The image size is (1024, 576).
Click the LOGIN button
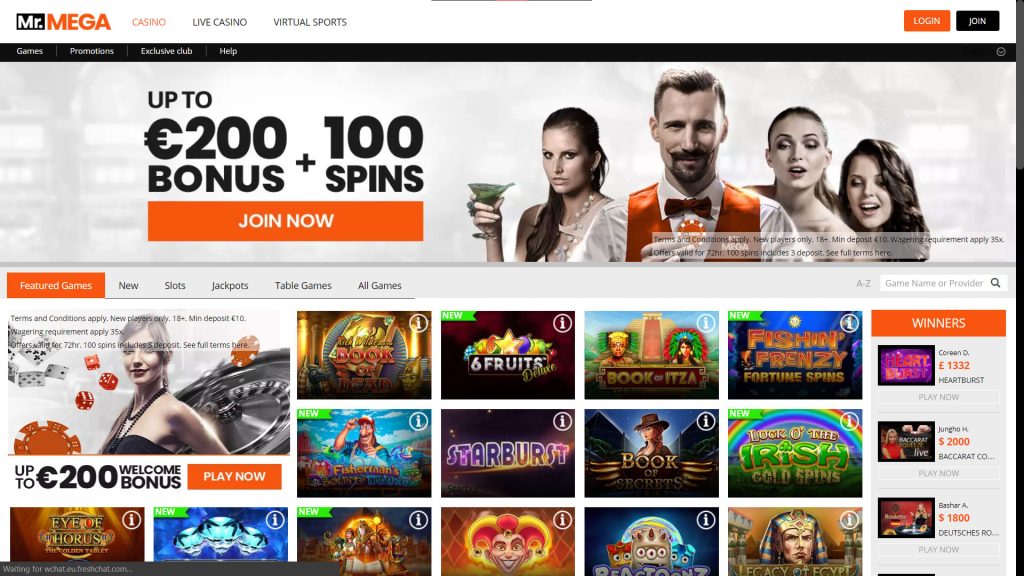pos(927,21)
